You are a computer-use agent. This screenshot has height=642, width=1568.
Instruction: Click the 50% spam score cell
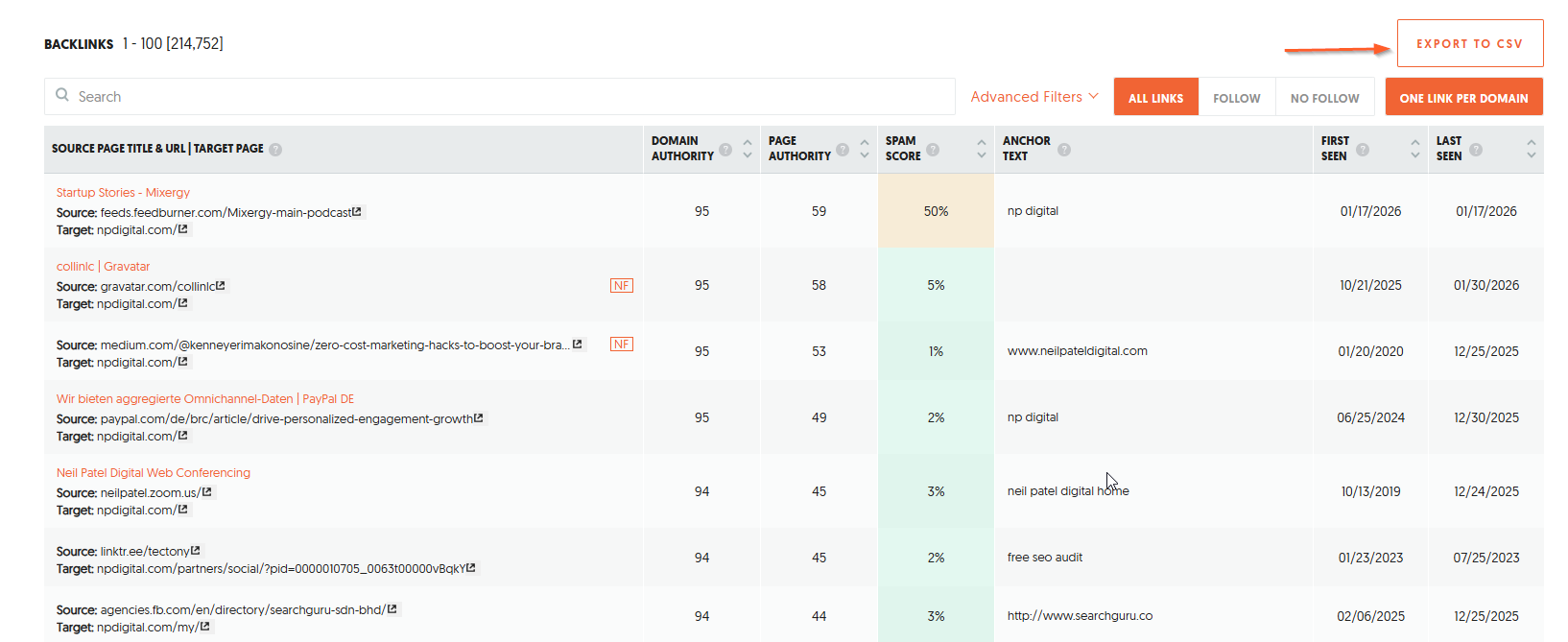coord(936,211)
